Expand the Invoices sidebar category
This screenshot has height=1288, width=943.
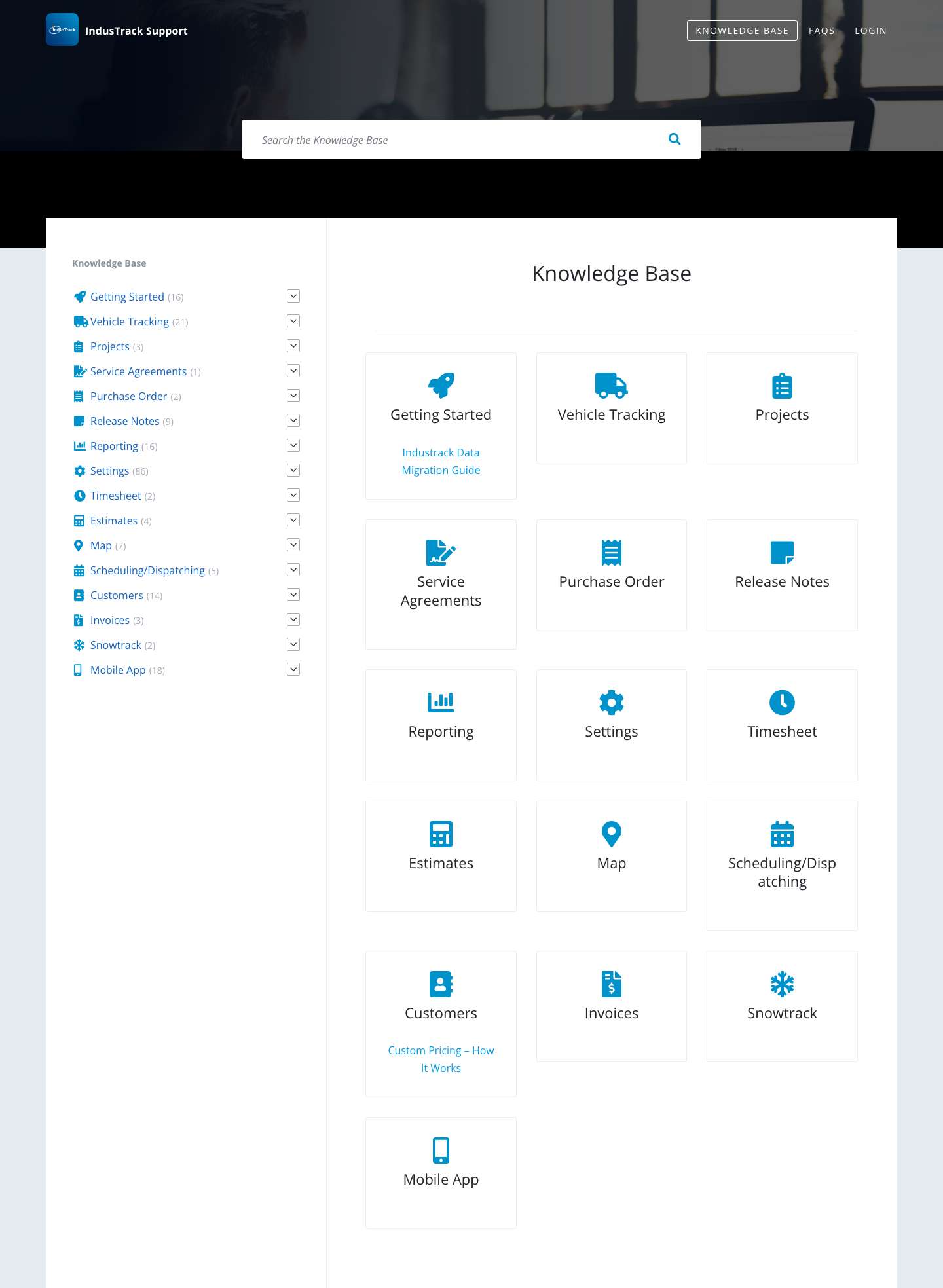point(293,619)
